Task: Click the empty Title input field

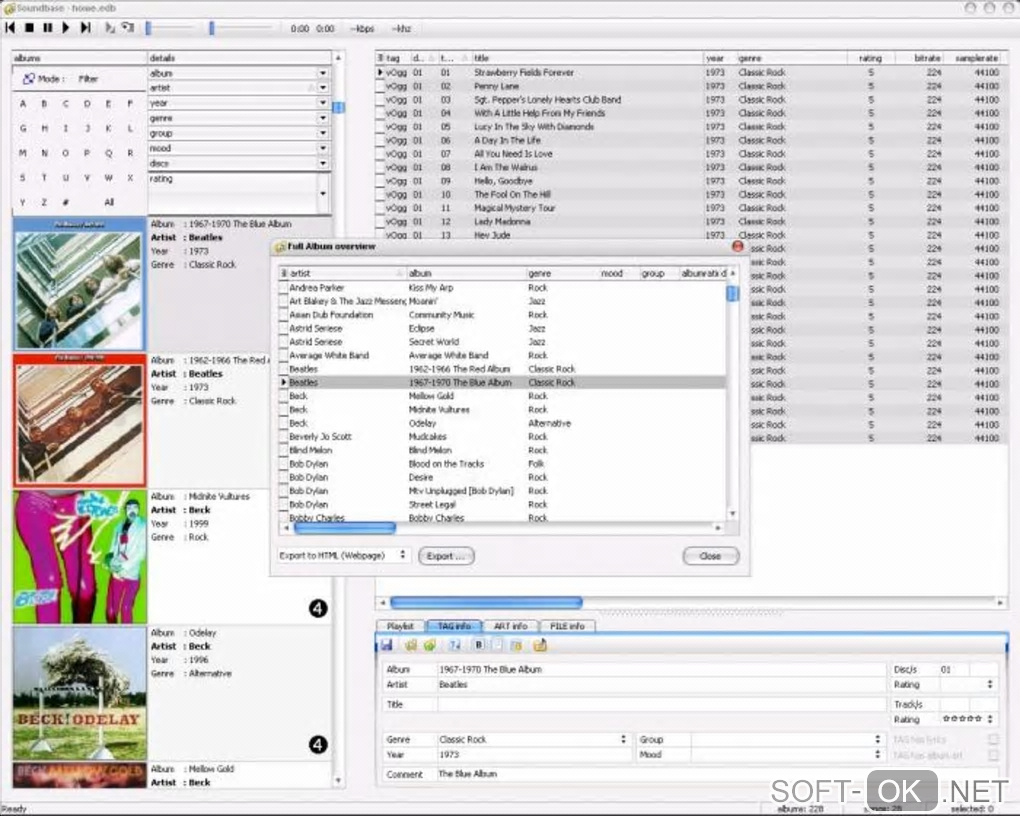Action: coord(661,705)
